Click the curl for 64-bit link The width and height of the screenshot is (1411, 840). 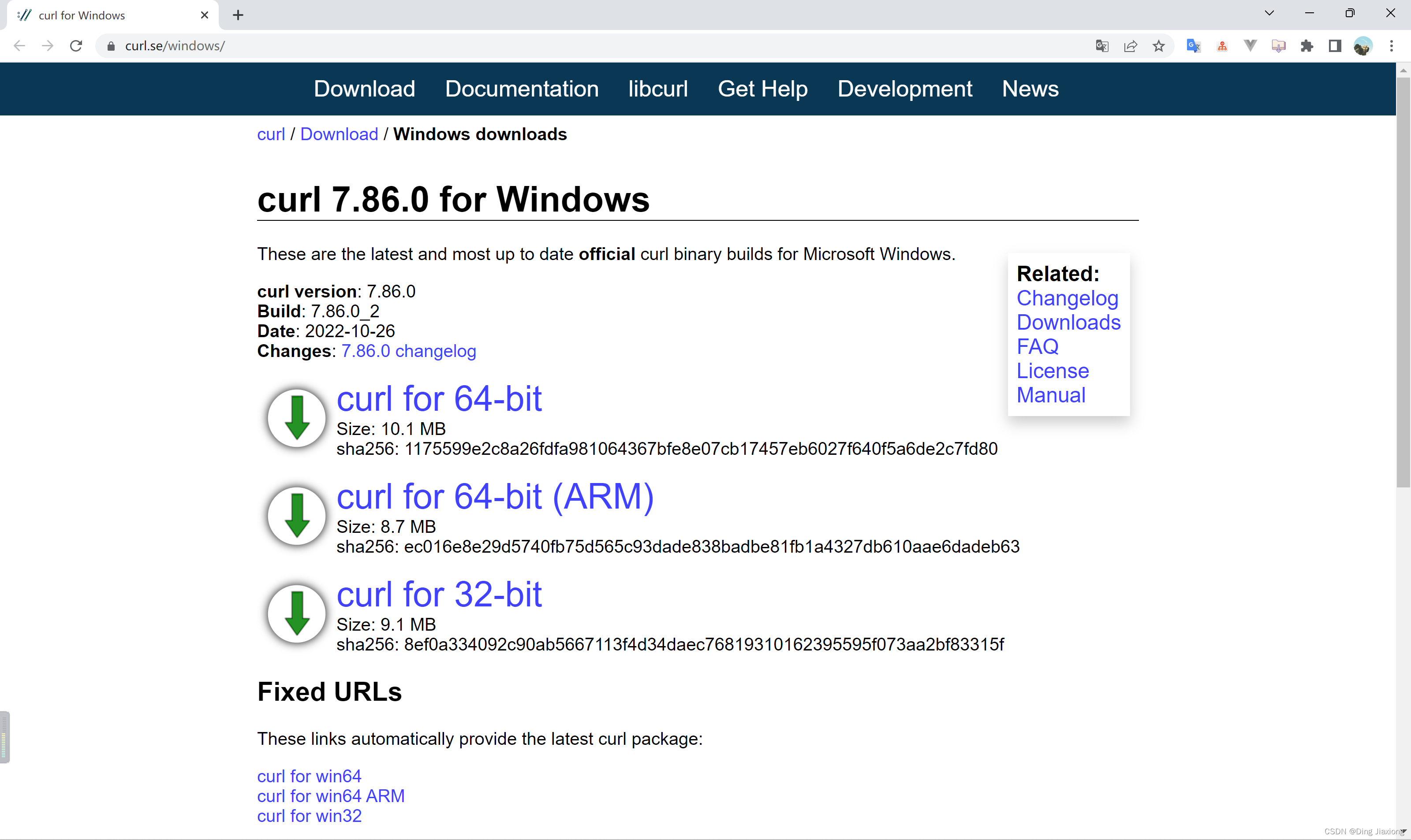pyautogui.click(x=439, y=398)
